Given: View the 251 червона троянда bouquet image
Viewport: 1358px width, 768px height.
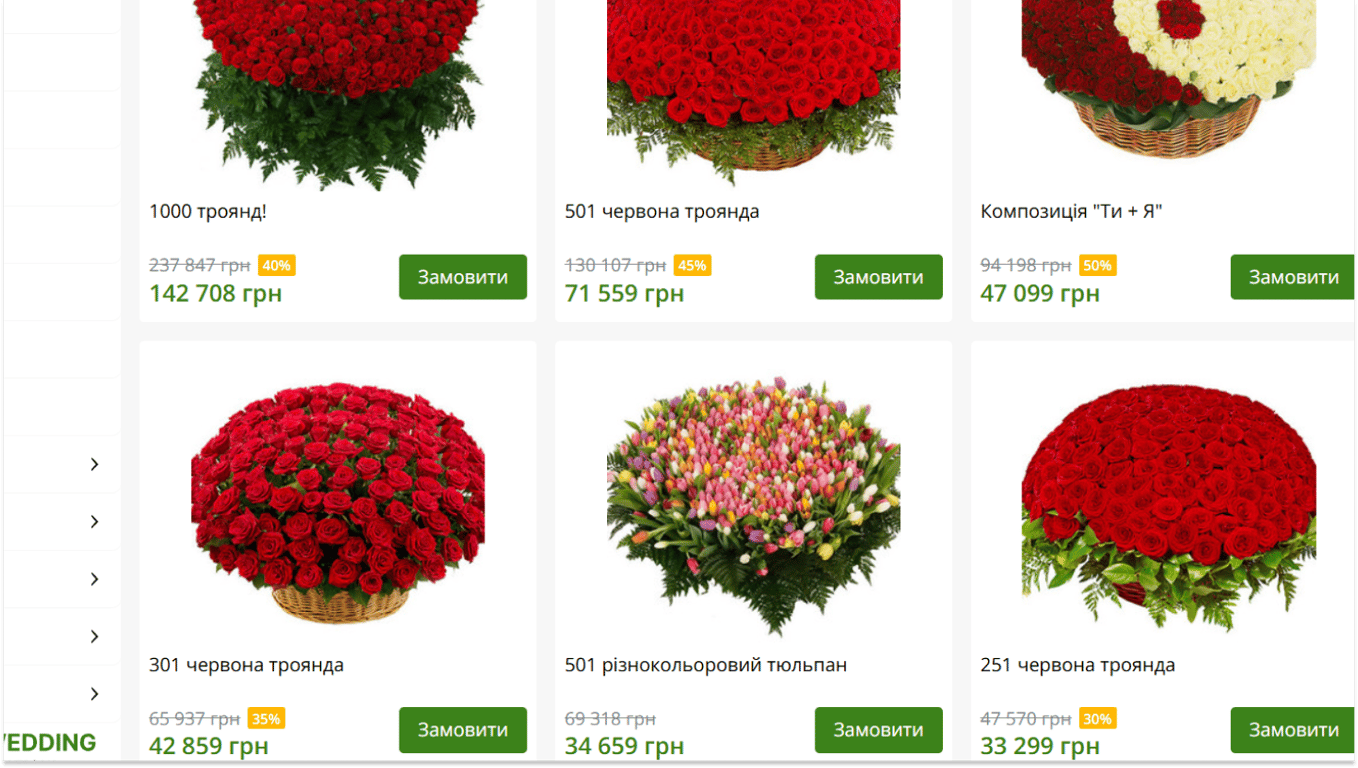Looking at the screenshot, I should click(1168, 507).
